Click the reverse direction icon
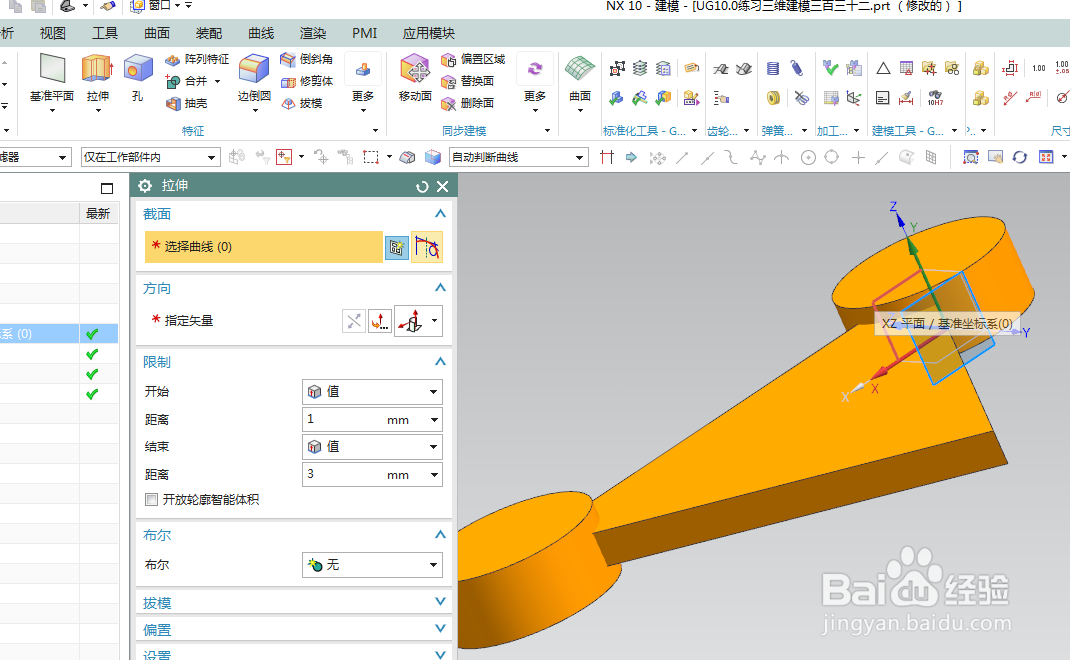 click(x=353, y=321)
